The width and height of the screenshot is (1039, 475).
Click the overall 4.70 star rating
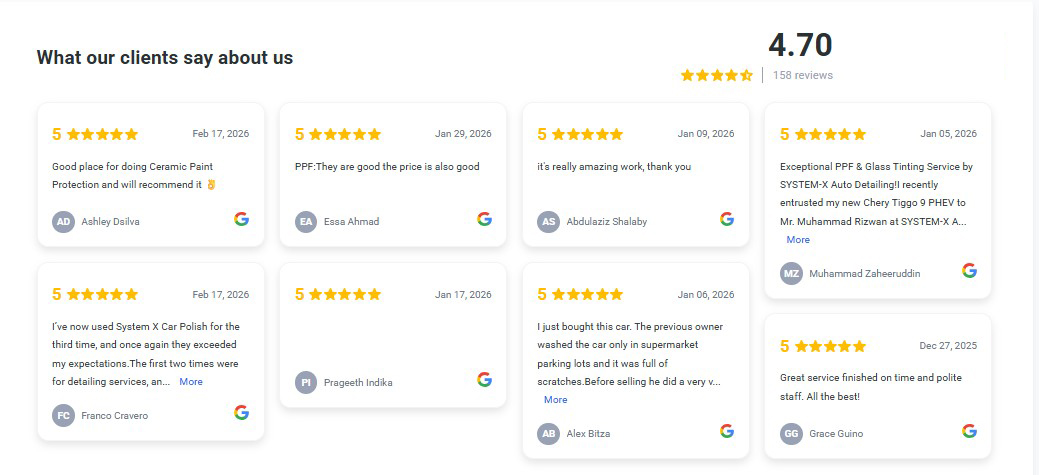[x=716, y=75]
